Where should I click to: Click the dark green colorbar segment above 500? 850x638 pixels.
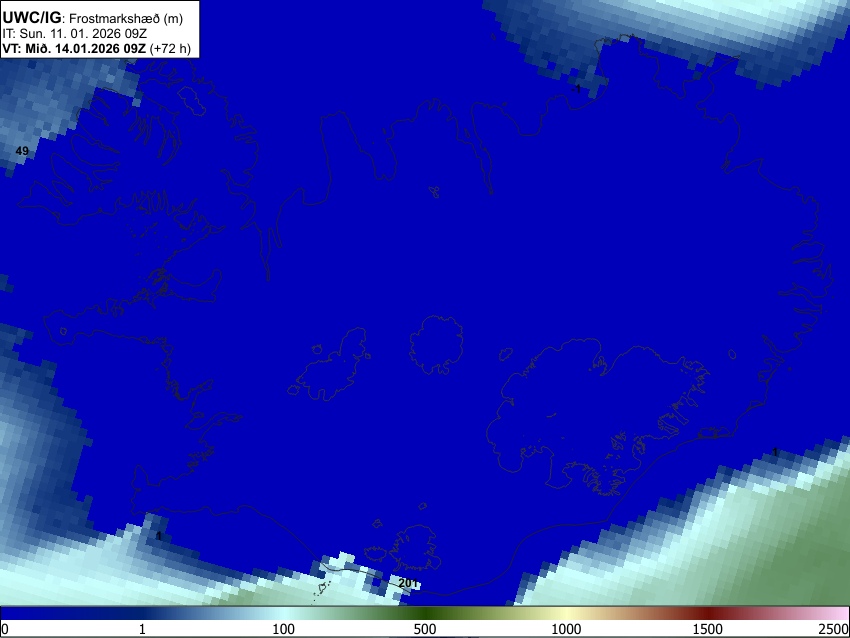tap(425, 613)
